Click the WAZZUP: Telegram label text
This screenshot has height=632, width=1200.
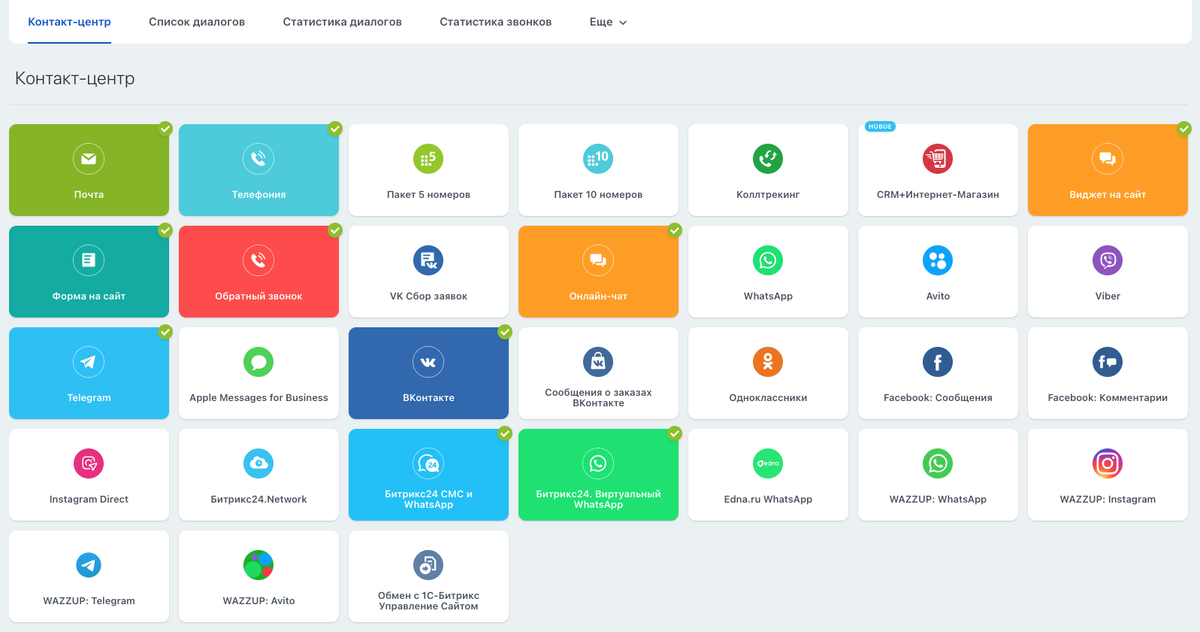[88, 601]
